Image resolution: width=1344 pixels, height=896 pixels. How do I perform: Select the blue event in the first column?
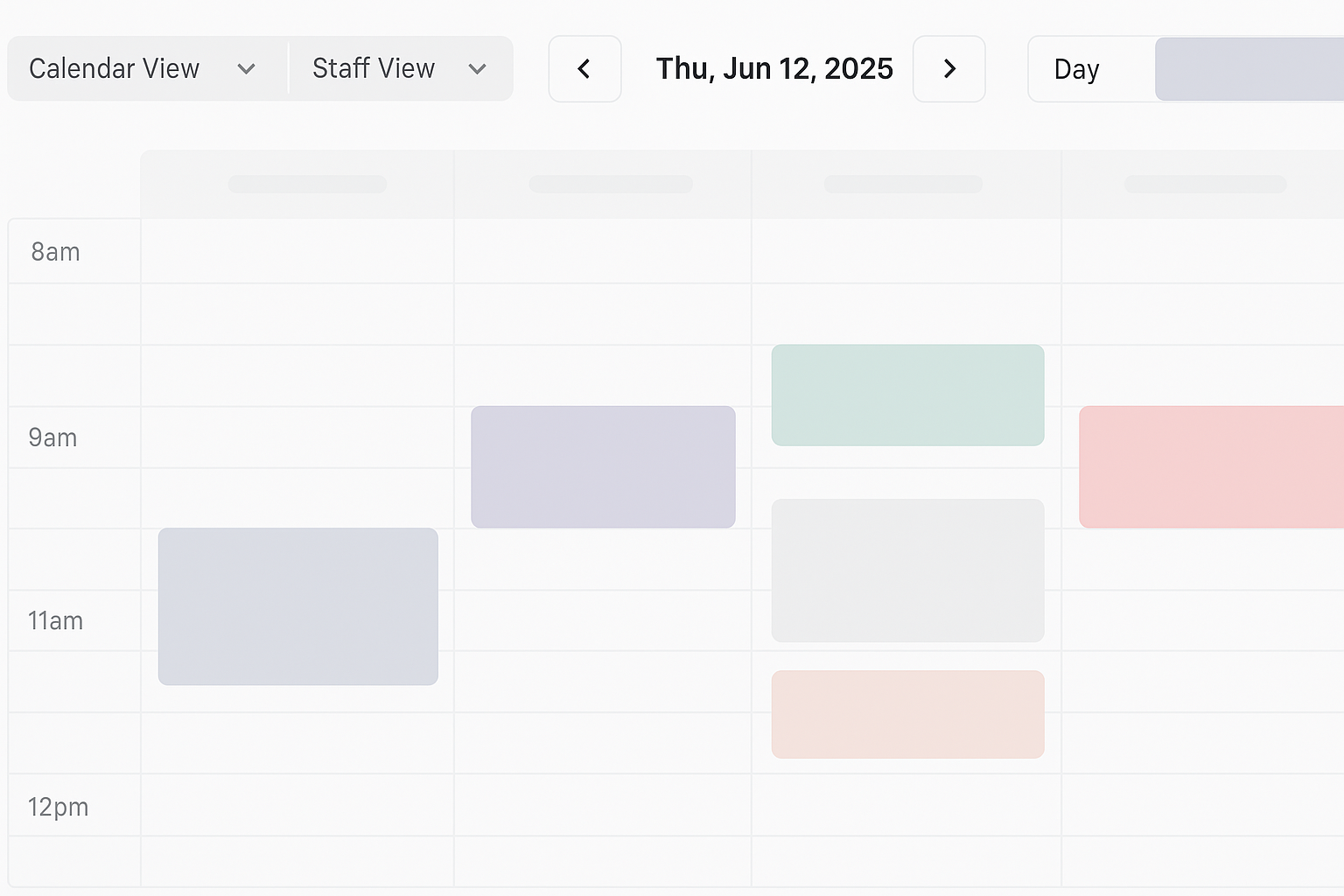coord(297,606)
